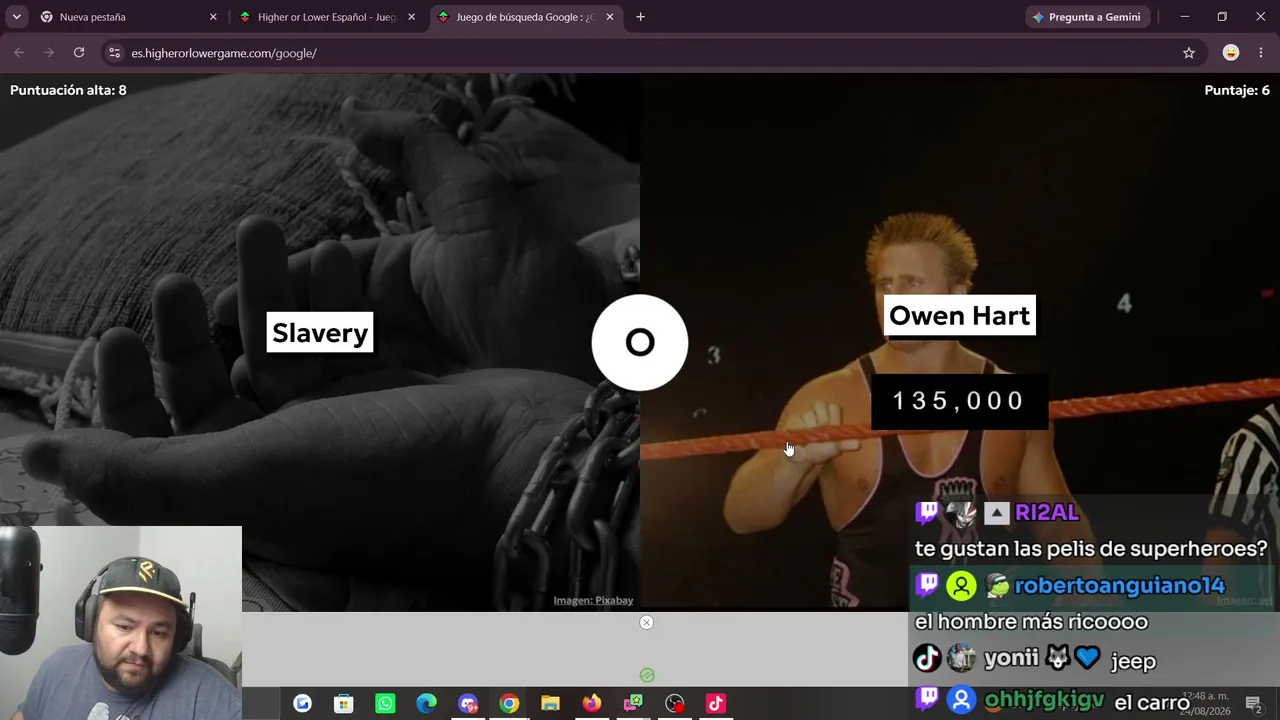This screenshot has width=1280, height=720.
Task: Open the tab search dropdown chevron
Action: click(16, 17)
